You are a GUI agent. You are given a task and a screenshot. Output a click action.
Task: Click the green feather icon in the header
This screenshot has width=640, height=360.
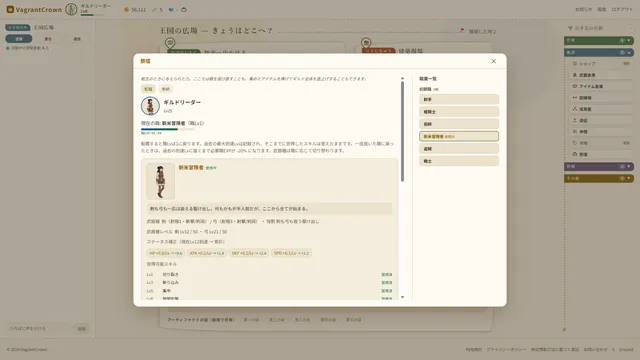[x=154, y=10]
